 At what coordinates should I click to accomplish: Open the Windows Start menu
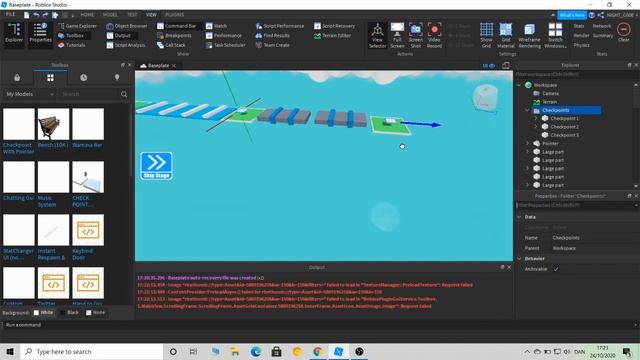[x=10, y=351]
